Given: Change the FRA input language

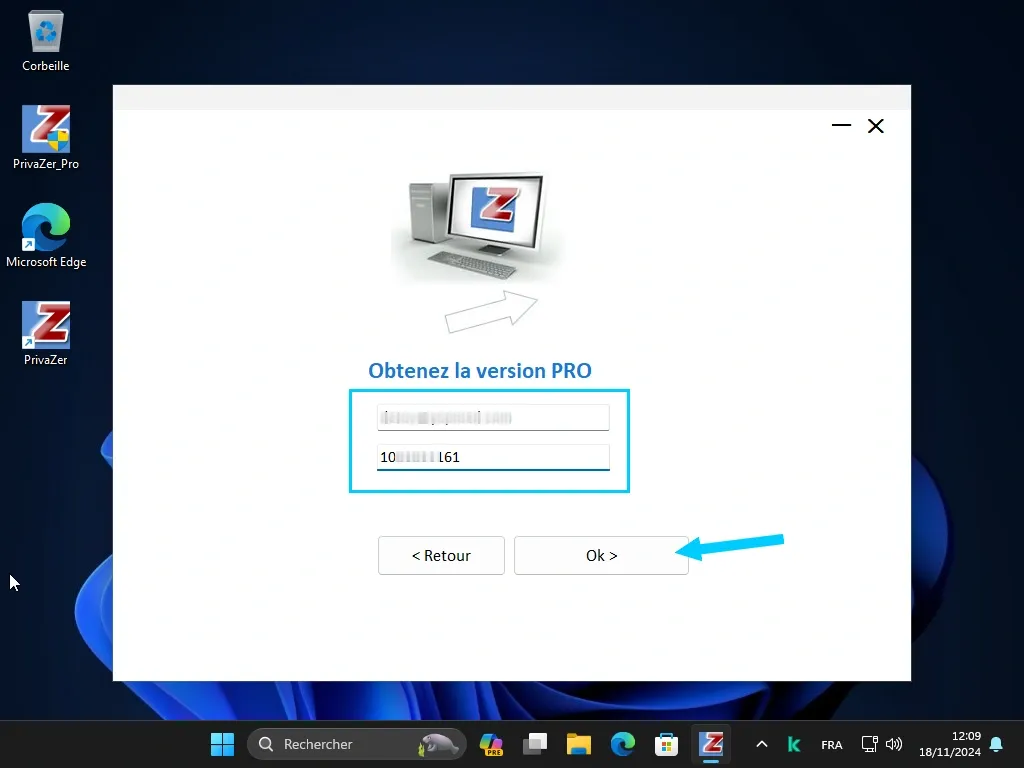Looking at the screenshot, I should [x=831, y=744].
